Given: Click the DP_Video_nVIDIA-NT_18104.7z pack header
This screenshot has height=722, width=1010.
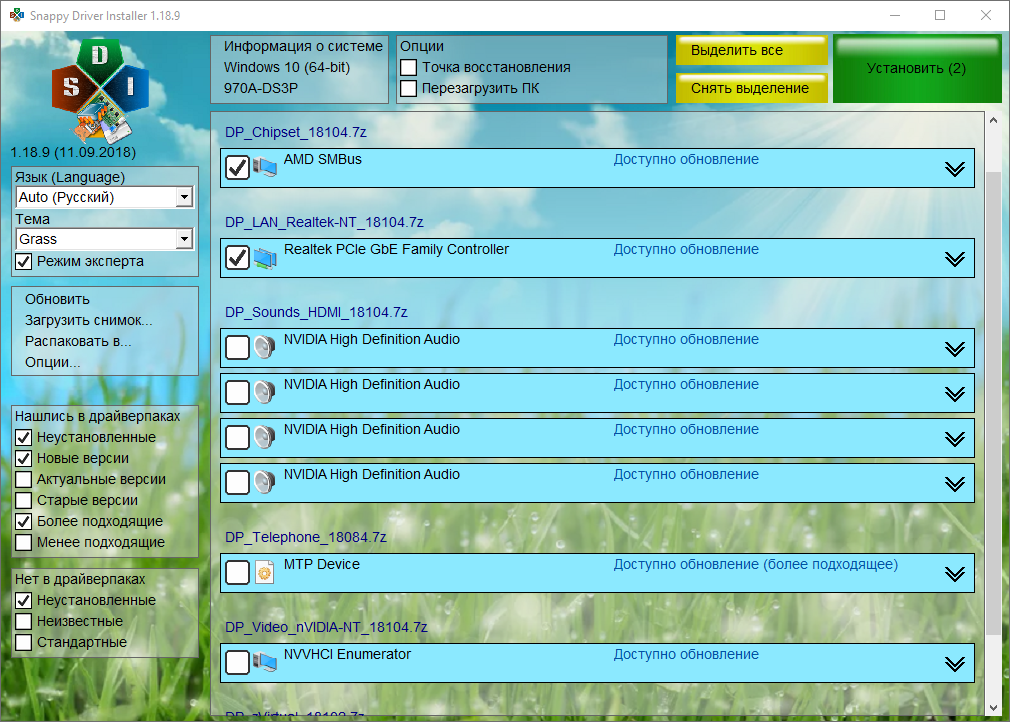Looking at the screenshot, I should (x=326, y=627).
